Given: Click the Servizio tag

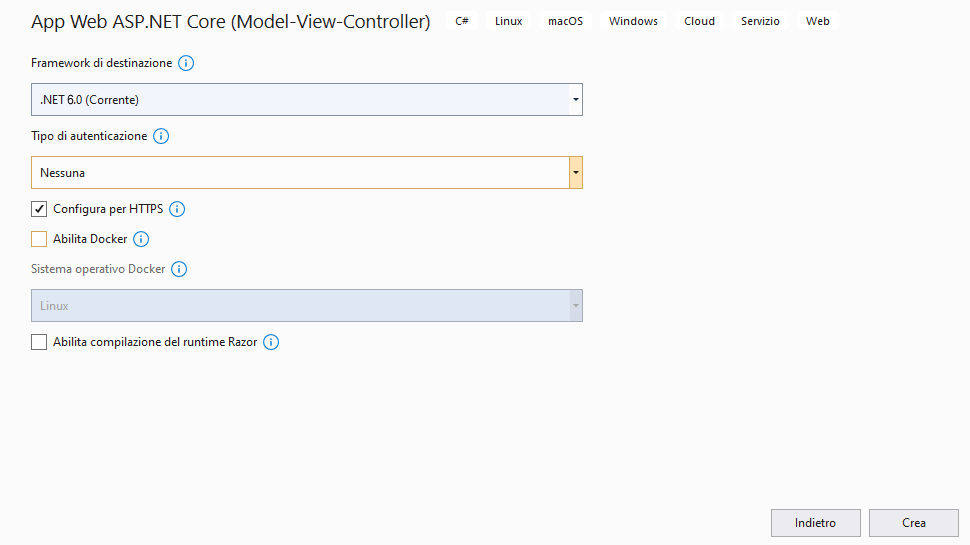Looking at the screenshot, I should point(760,21).
